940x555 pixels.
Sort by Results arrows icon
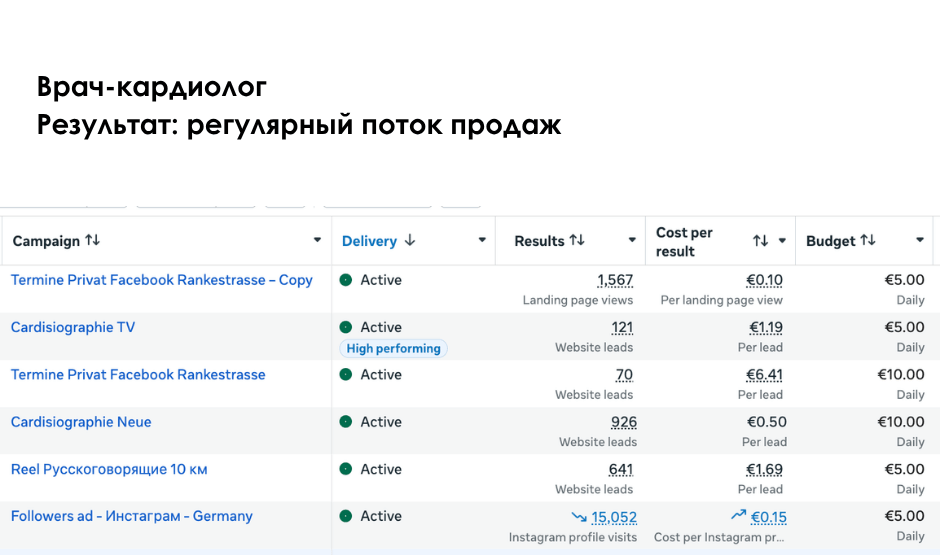pyautogui.click(x=577, y=240)
